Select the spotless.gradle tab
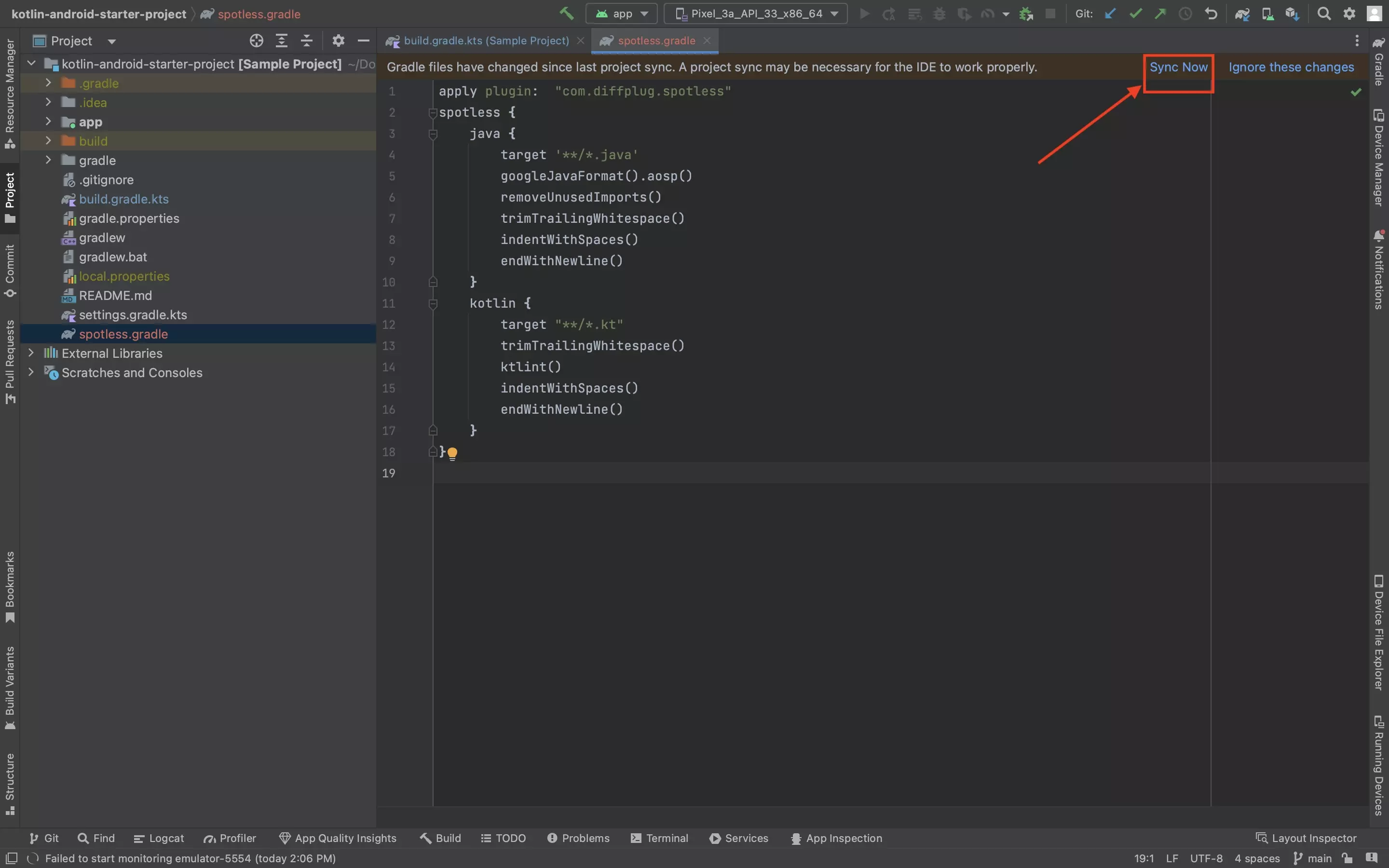Viewport: 1389px width, 868px height. [x=656, y=41]
